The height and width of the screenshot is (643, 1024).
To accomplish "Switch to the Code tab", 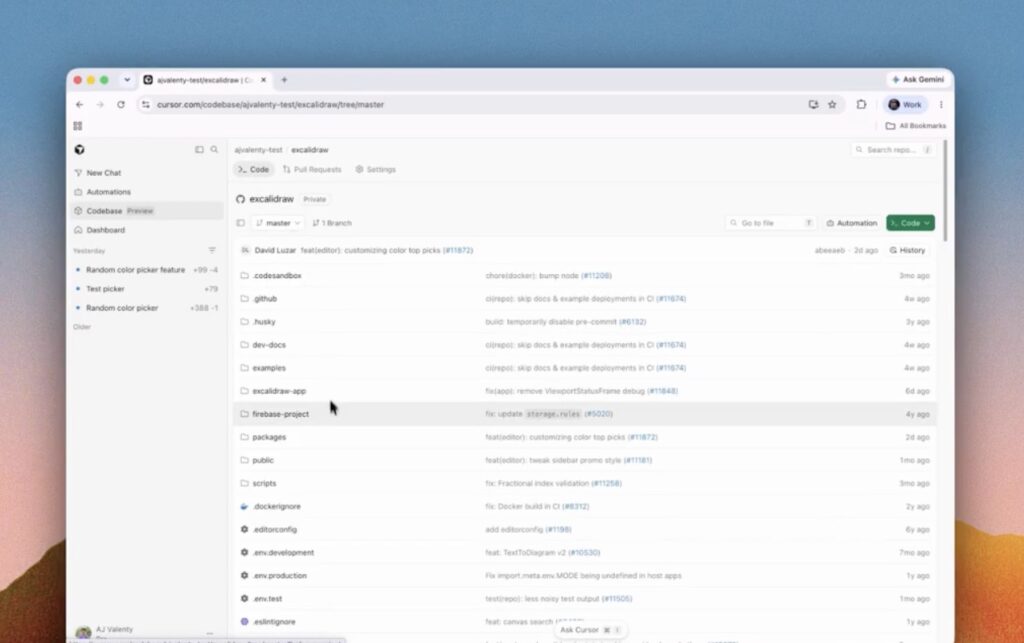I will pos(253,170).
